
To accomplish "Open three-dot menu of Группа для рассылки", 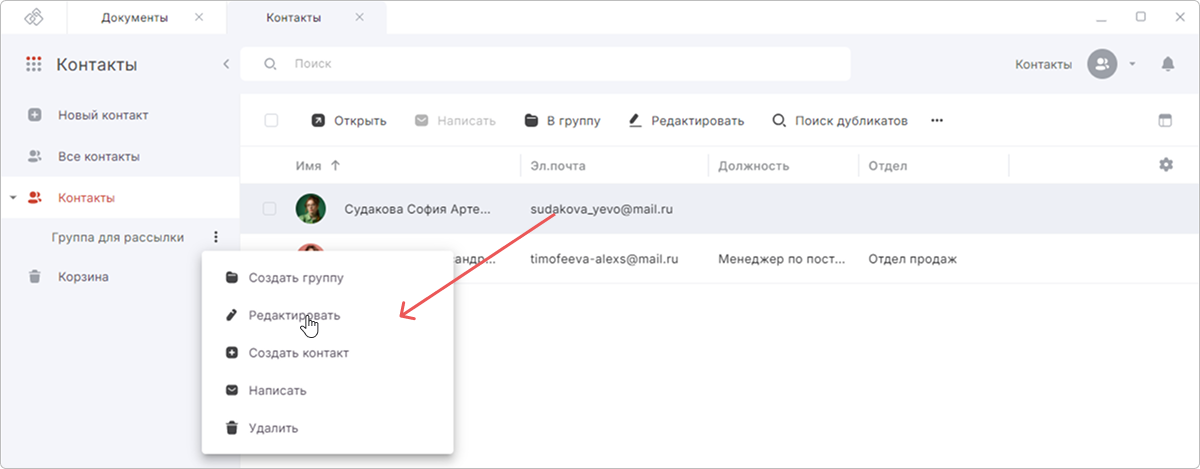I will (215, 237).
